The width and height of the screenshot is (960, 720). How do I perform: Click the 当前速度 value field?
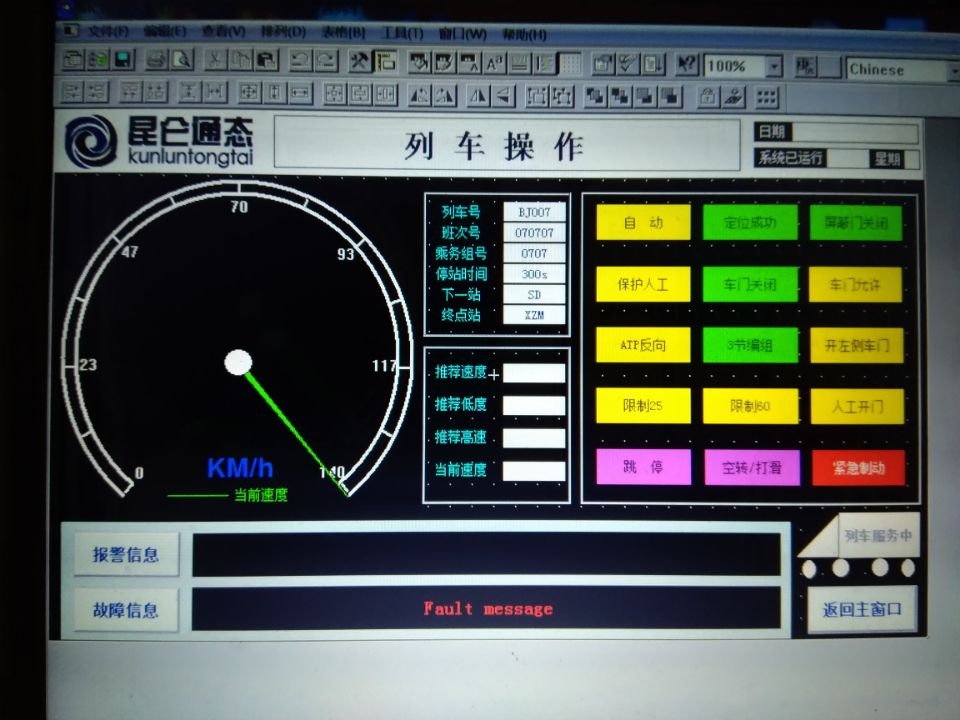coord(533,470)
